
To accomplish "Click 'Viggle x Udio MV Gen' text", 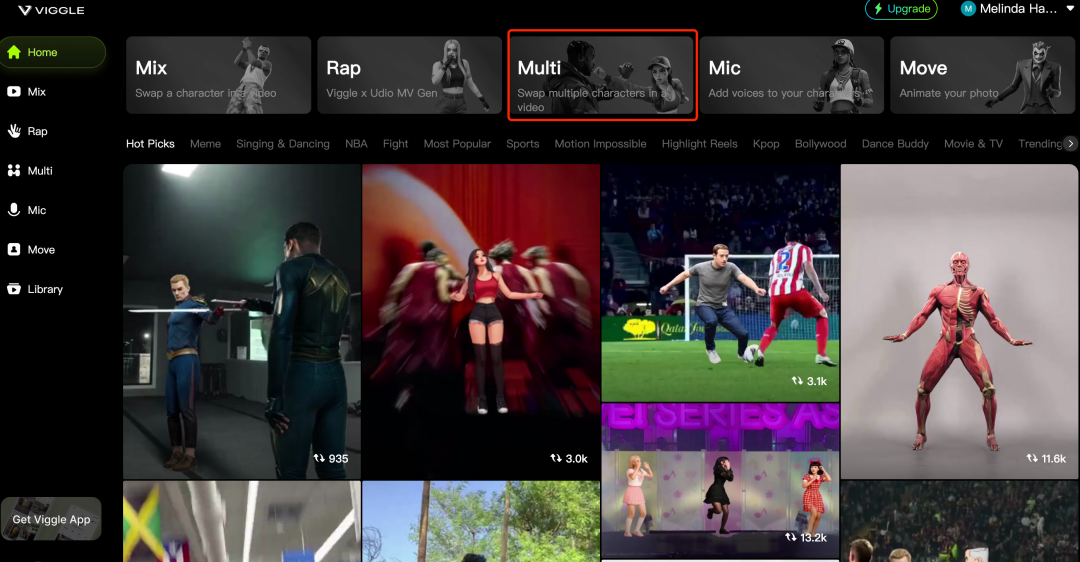I will 382,93.
